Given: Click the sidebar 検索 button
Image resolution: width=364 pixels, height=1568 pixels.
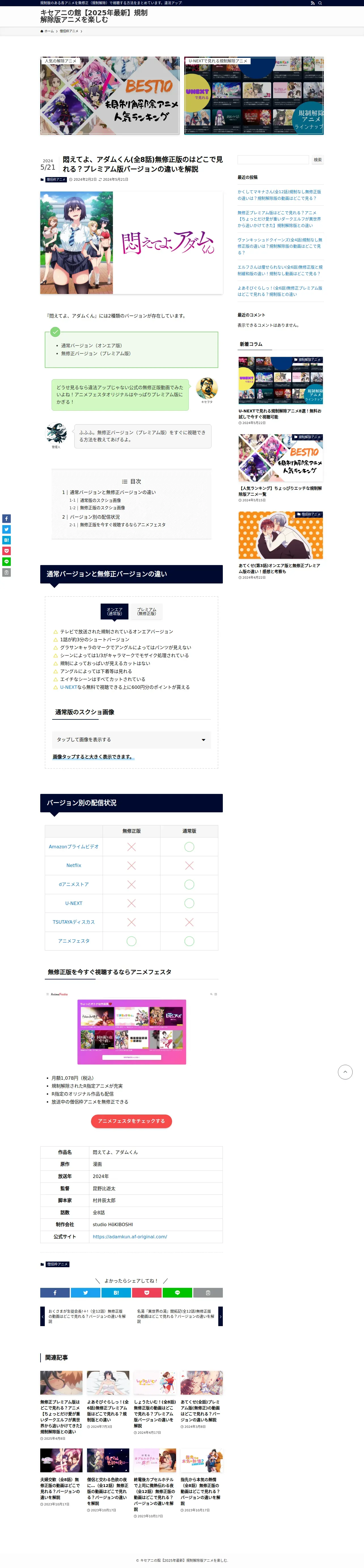Looking at the screenshot, I should click(x=318, y=159).
